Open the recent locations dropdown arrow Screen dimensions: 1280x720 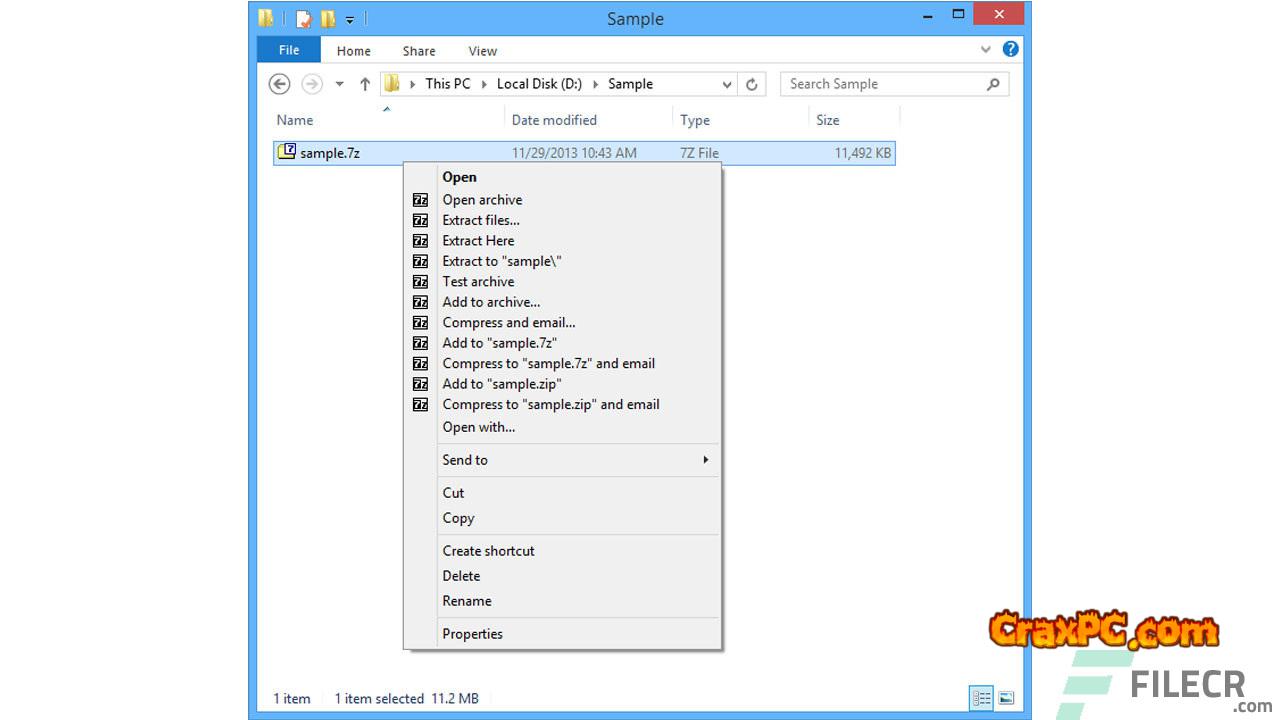(x=339, y=84)
